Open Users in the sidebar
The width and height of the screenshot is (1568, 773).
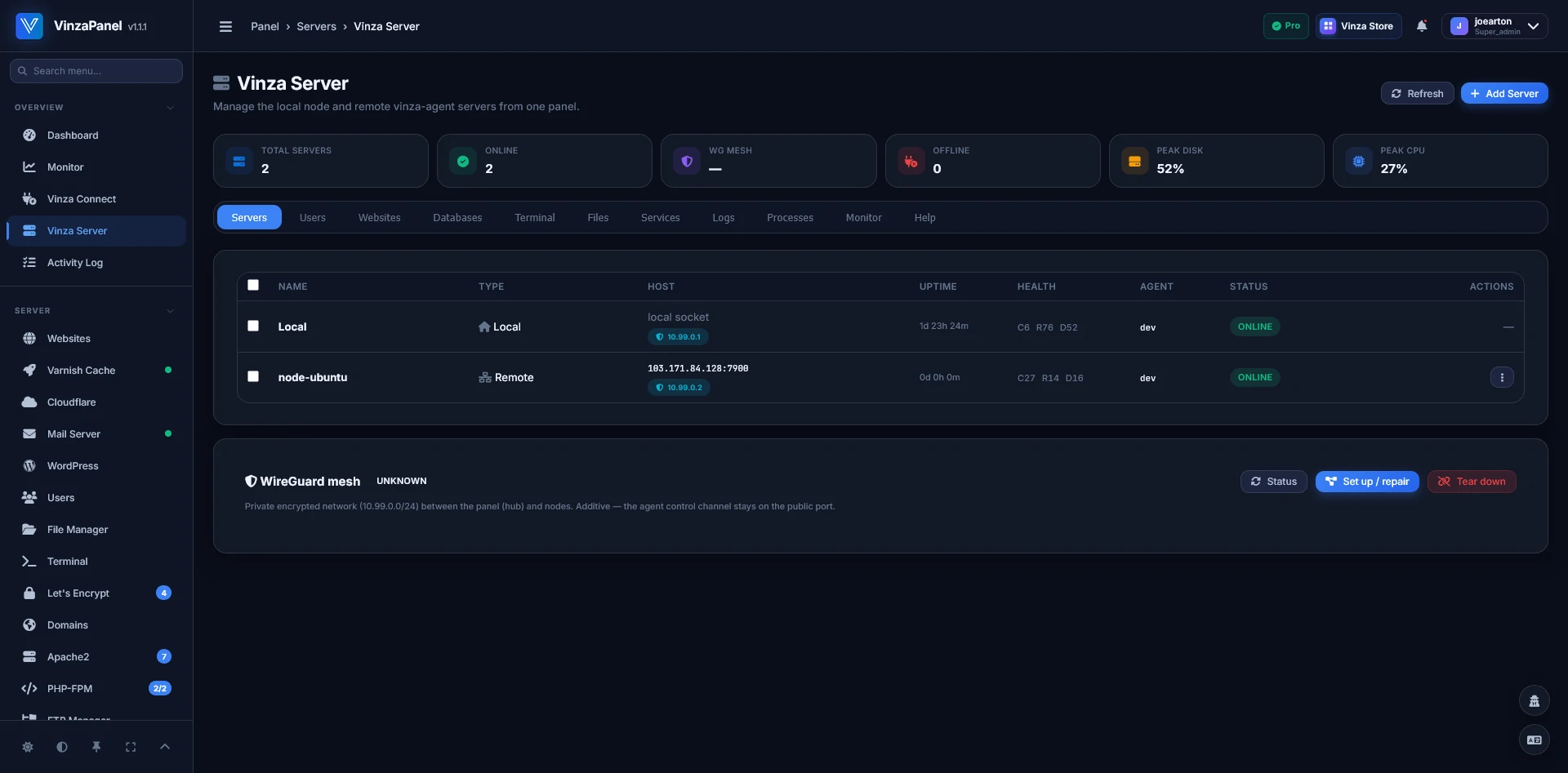coord(96,498)
